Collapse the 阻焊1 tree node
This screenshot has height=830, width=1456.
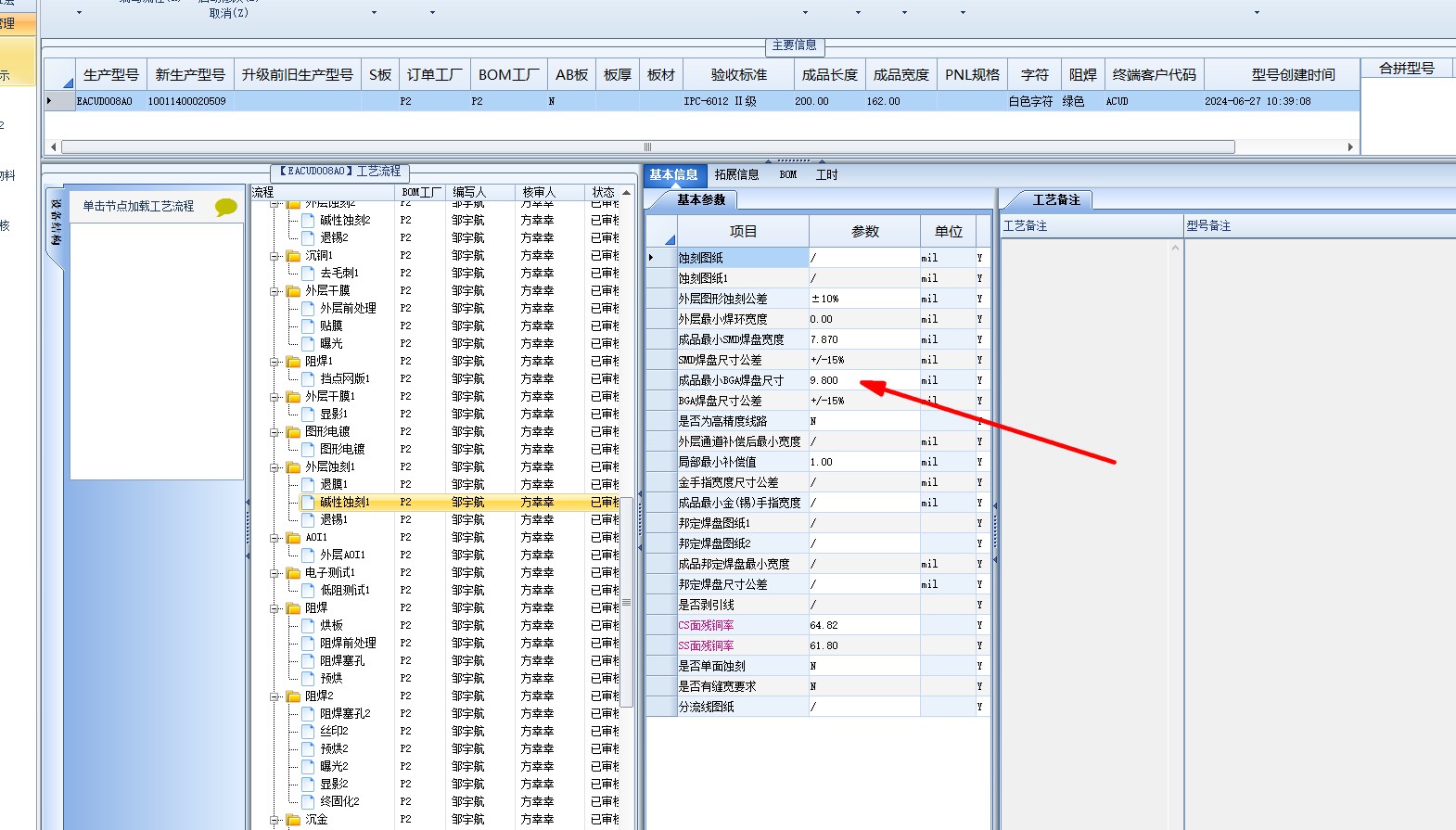click(275, 362)
